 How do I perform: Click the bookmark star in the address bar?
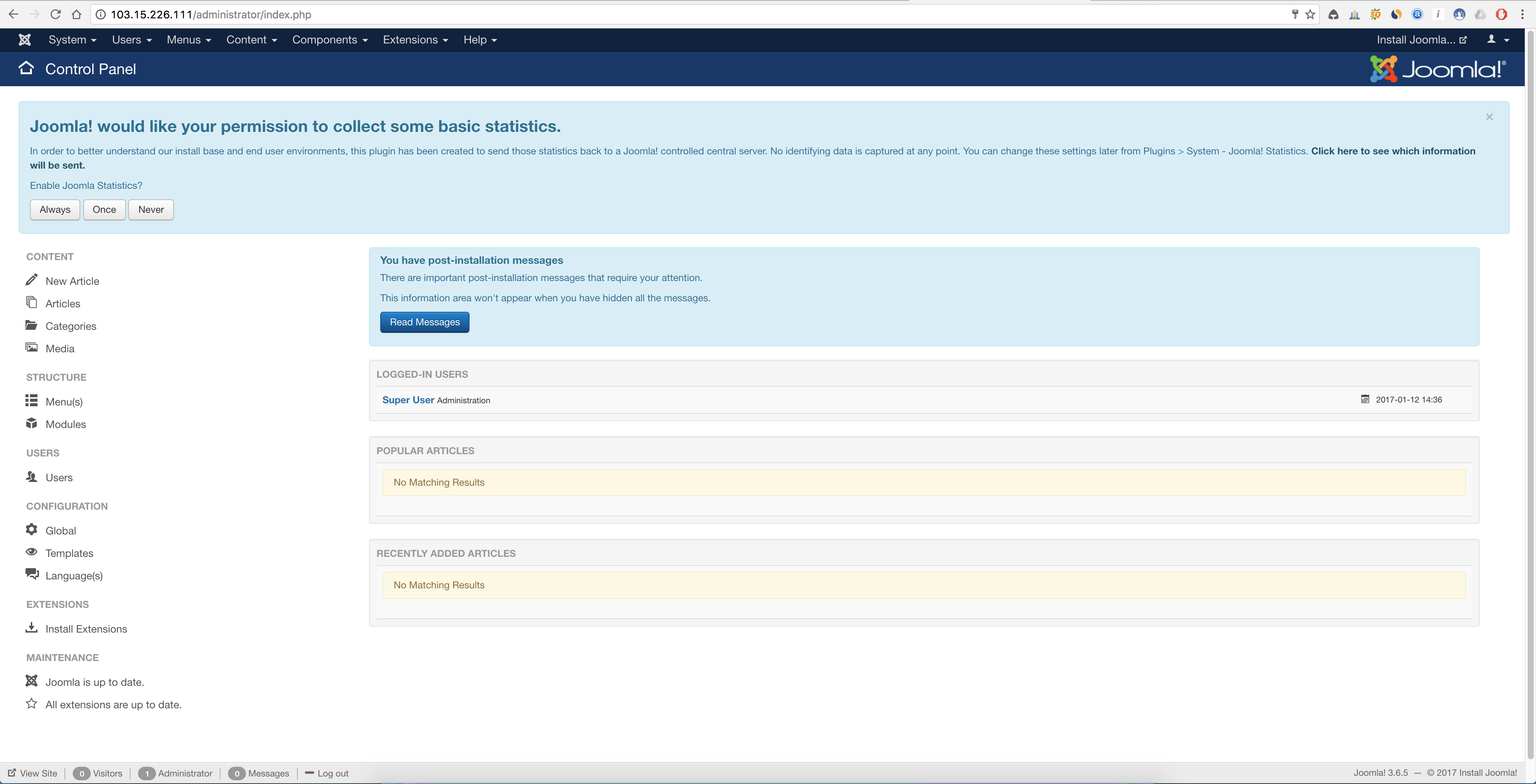click(1310, 14)
